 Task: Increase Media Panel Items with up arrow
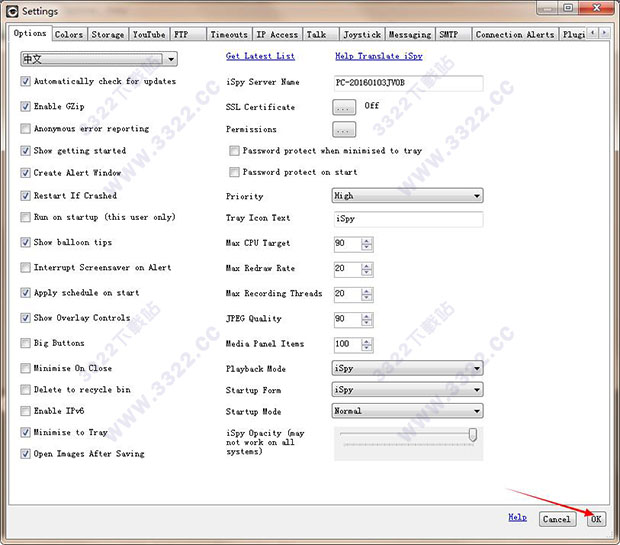point(367,340)
